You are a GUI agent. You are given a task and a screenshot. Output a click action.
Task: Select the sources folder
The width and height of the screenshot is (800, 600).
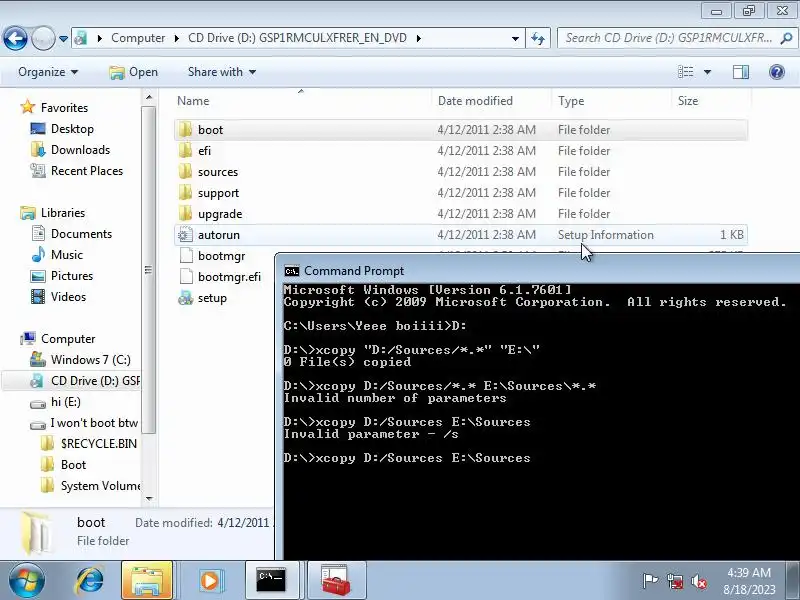[x=461, y=171]
